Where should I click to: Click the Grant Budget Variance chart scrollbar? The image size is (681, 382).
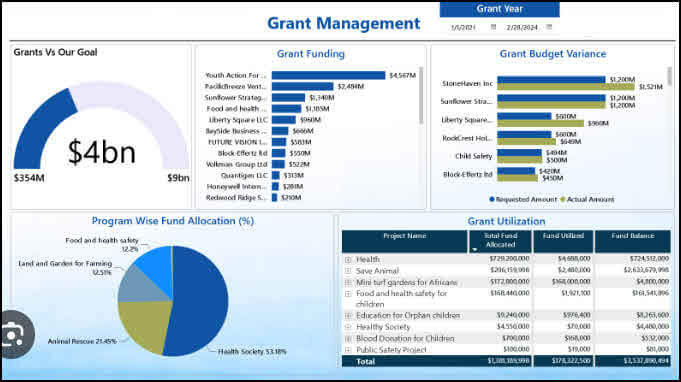669,76
